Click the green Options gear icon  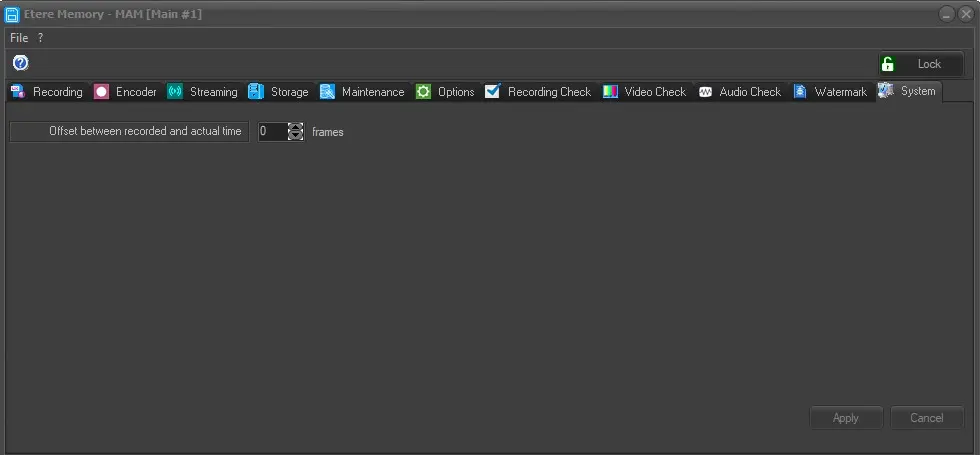423,92
